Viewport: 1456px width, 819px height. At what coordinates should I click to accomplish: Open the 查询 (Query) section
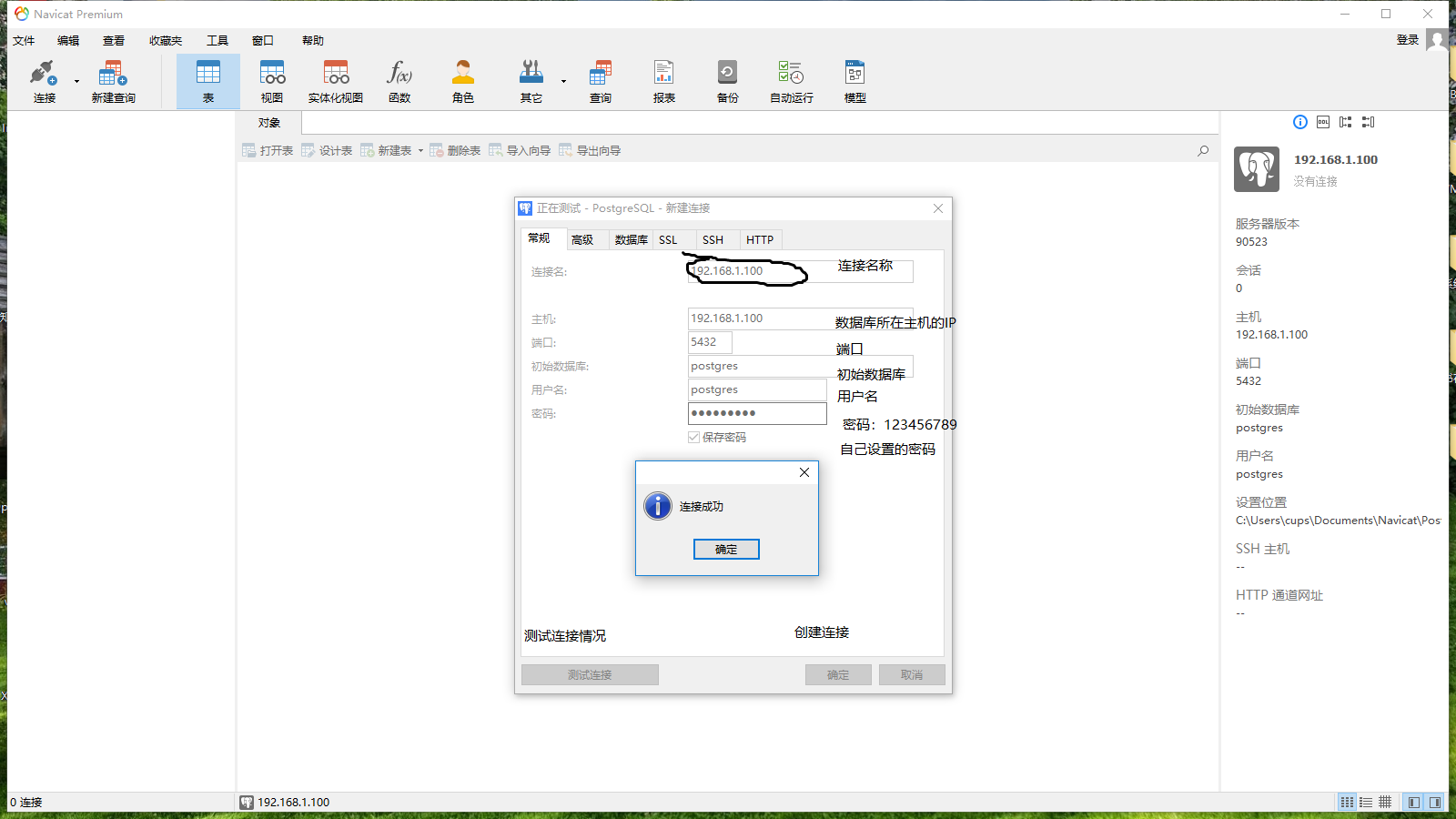click(600, 82)
